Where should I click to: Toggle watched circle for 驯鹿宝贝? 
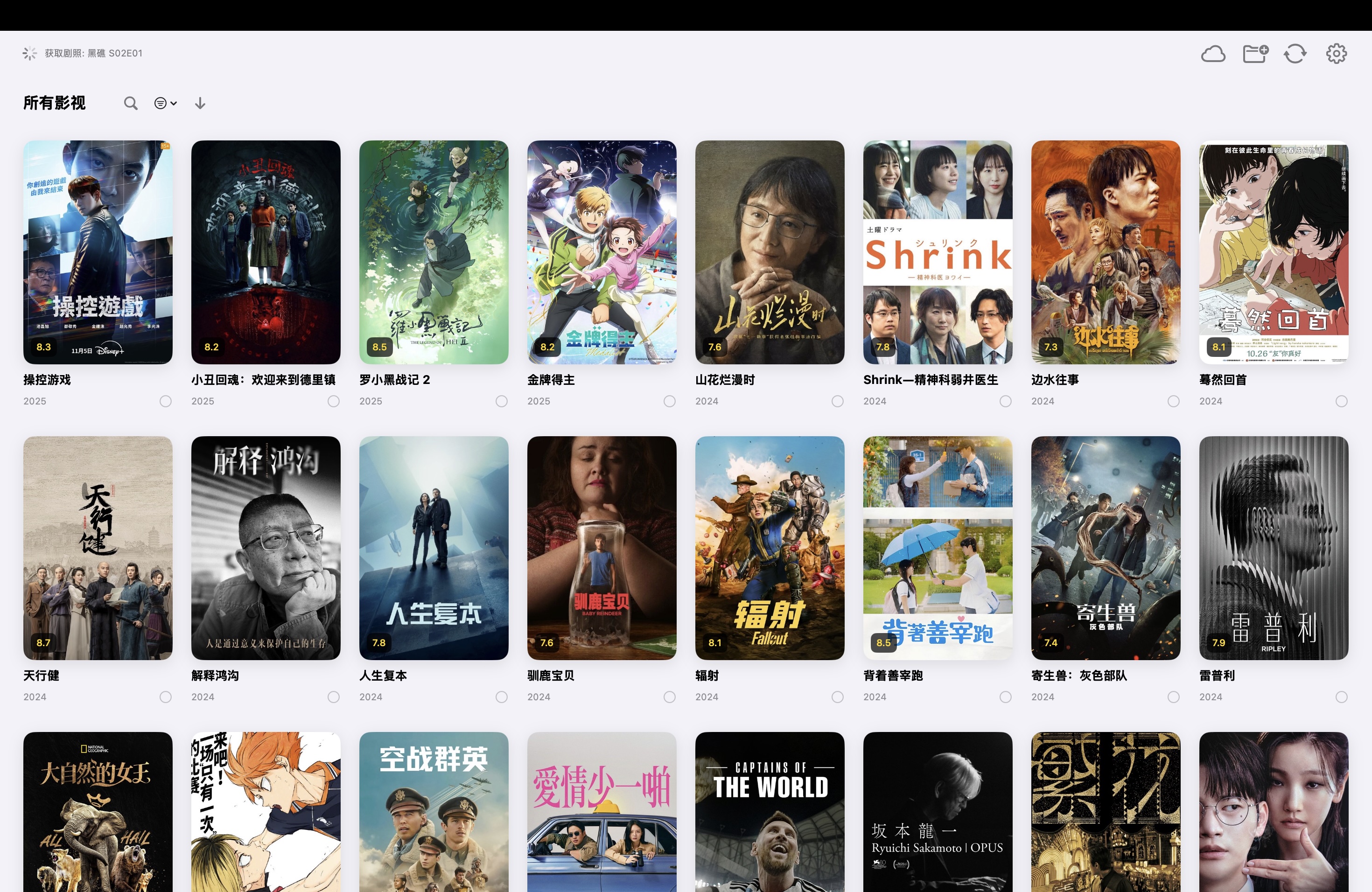pyautogui.click(x=669, y=697)
